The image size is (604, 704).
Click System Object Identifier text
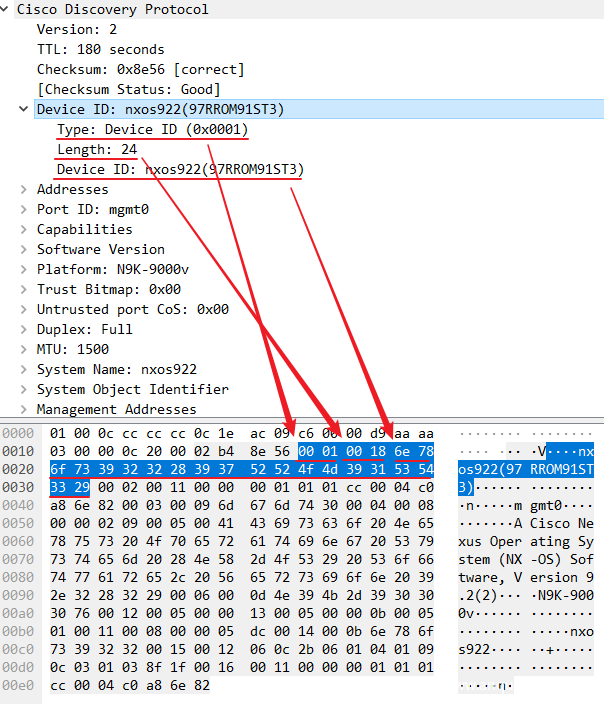[x=133, y=389]
